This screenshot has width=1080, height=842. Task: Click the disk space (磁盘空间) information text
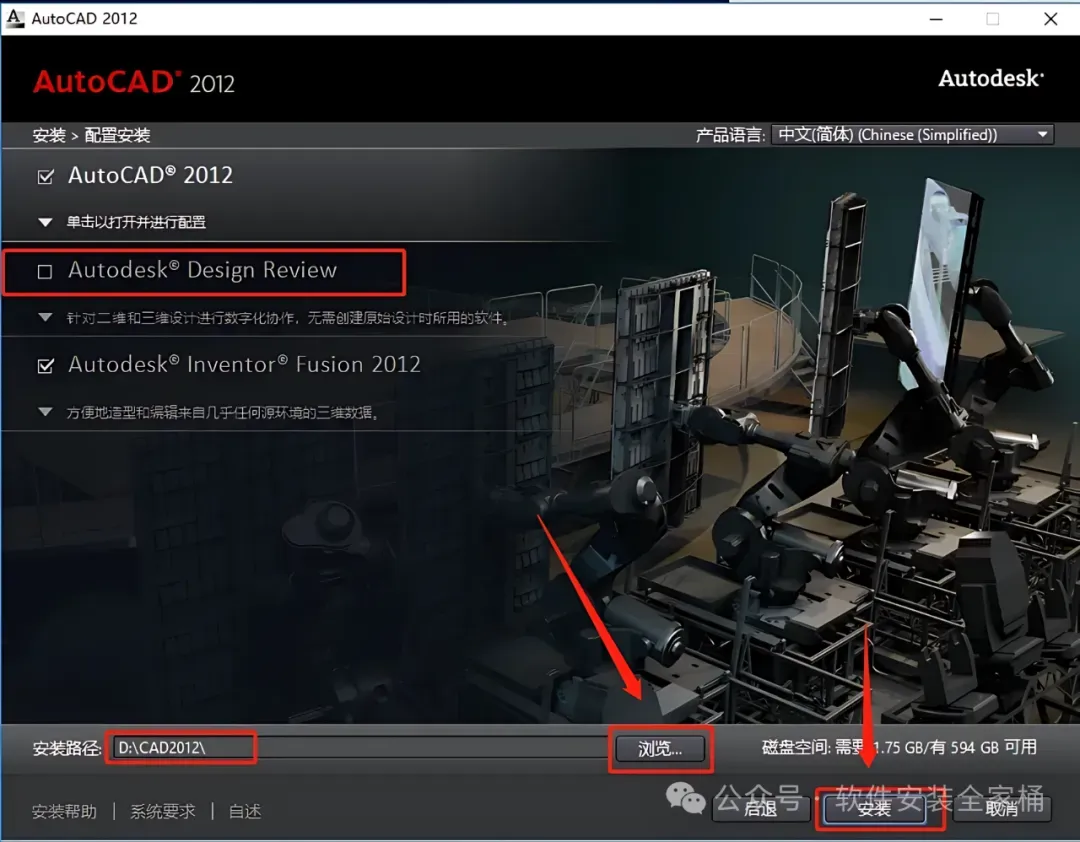coord(899,747)
